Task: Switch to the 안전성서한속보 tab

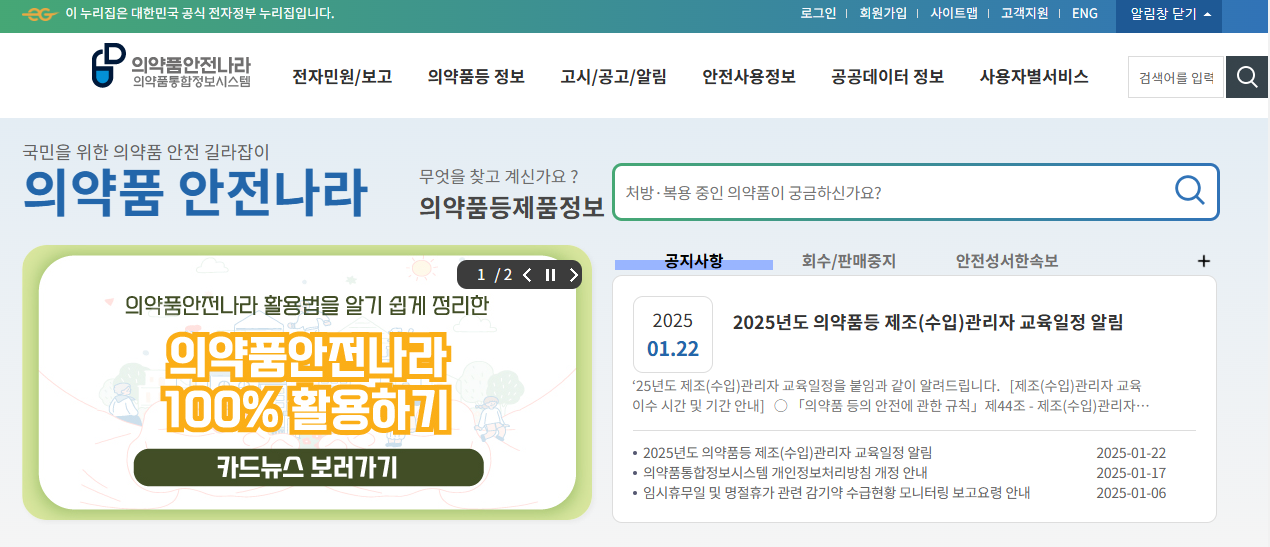Action: [x=1007, y=262]
